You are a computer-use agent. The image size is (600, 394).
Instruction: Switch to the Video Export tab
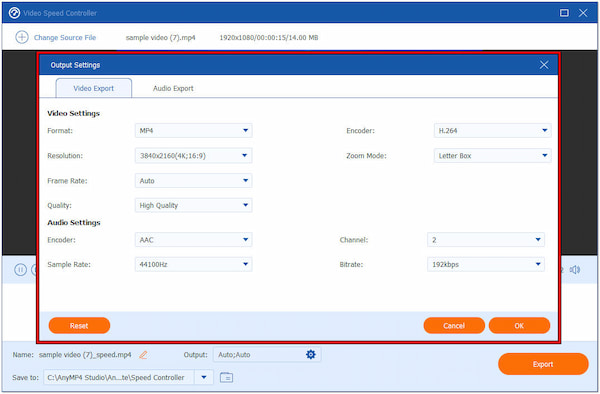(x=94, y=88)
